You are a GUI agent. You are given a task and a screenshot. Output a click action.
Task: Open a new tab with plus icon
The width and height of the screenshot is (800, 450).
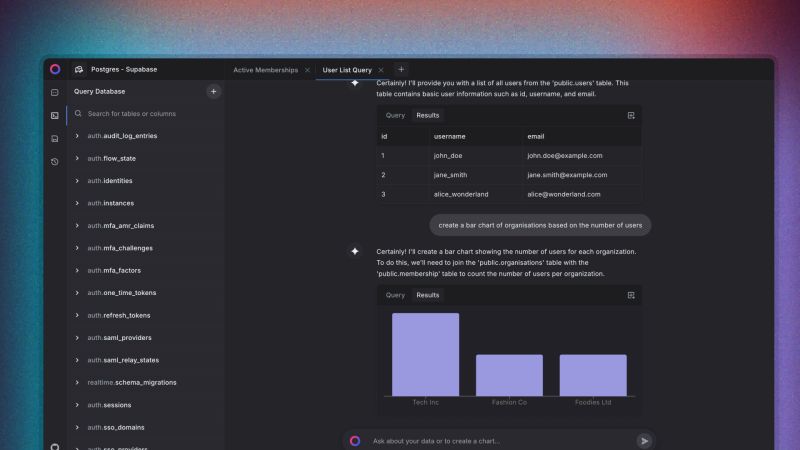coord(401,69)
